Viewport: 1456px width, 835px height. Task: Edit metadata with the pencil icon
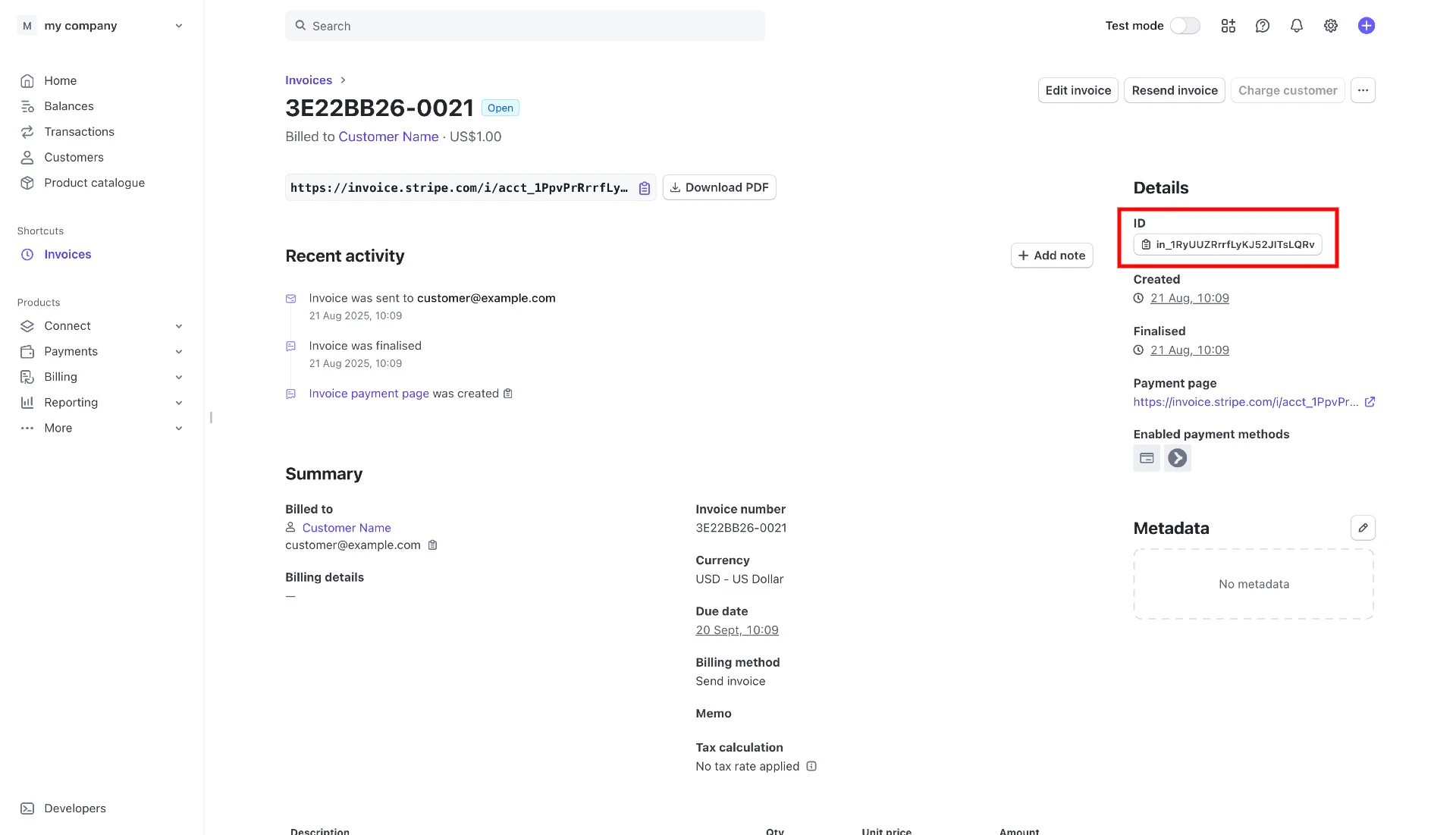1362,528
